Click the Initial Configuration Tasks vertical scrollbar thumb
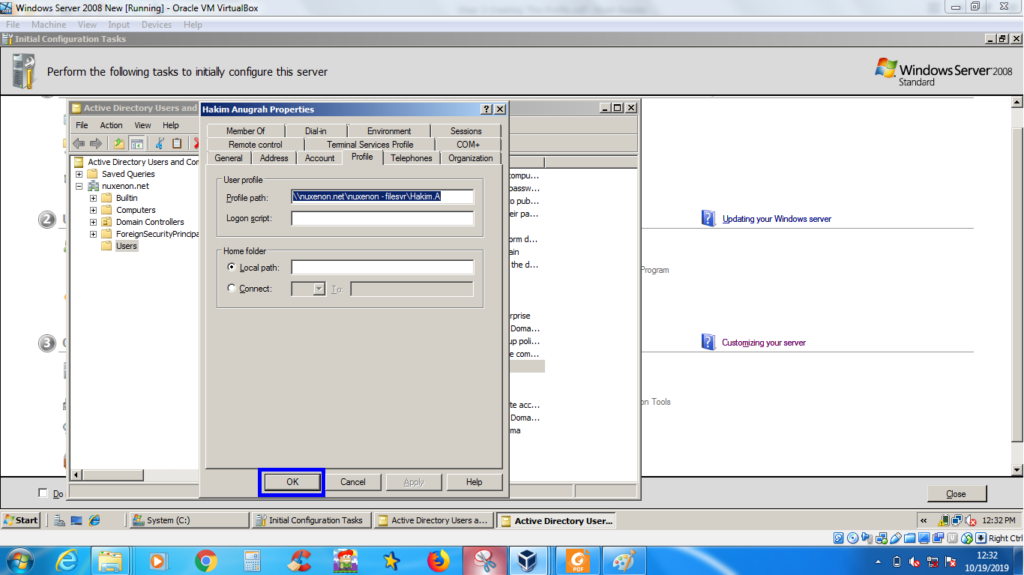Screen dimensions: 1024x575 click(x=1017, y=284)
